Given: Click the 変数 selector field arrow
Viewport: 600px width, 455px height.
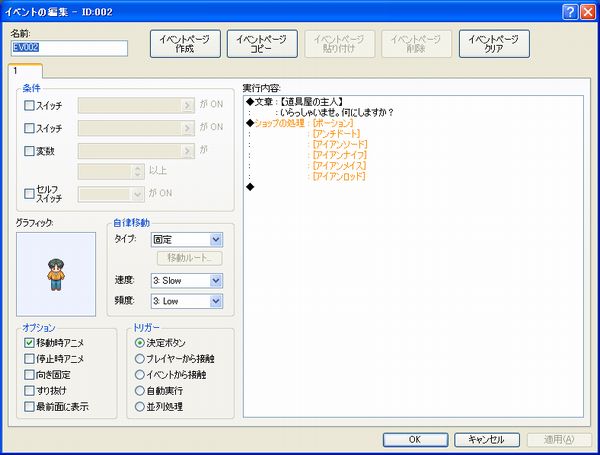Looking at the screenshot, I should click(x=188, y=151).
